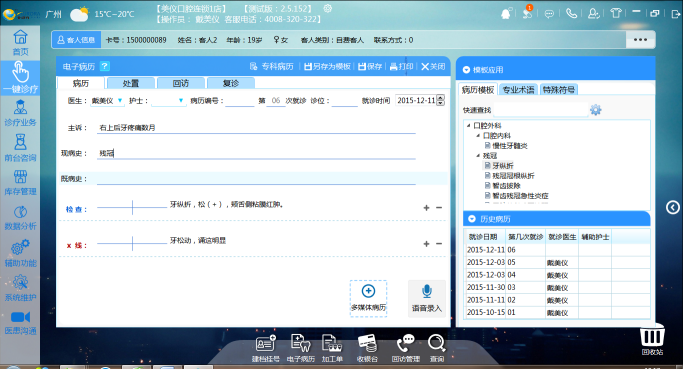Open the 护士 nurse dropdown
The image size is (683, 369).
coord(181,101)
